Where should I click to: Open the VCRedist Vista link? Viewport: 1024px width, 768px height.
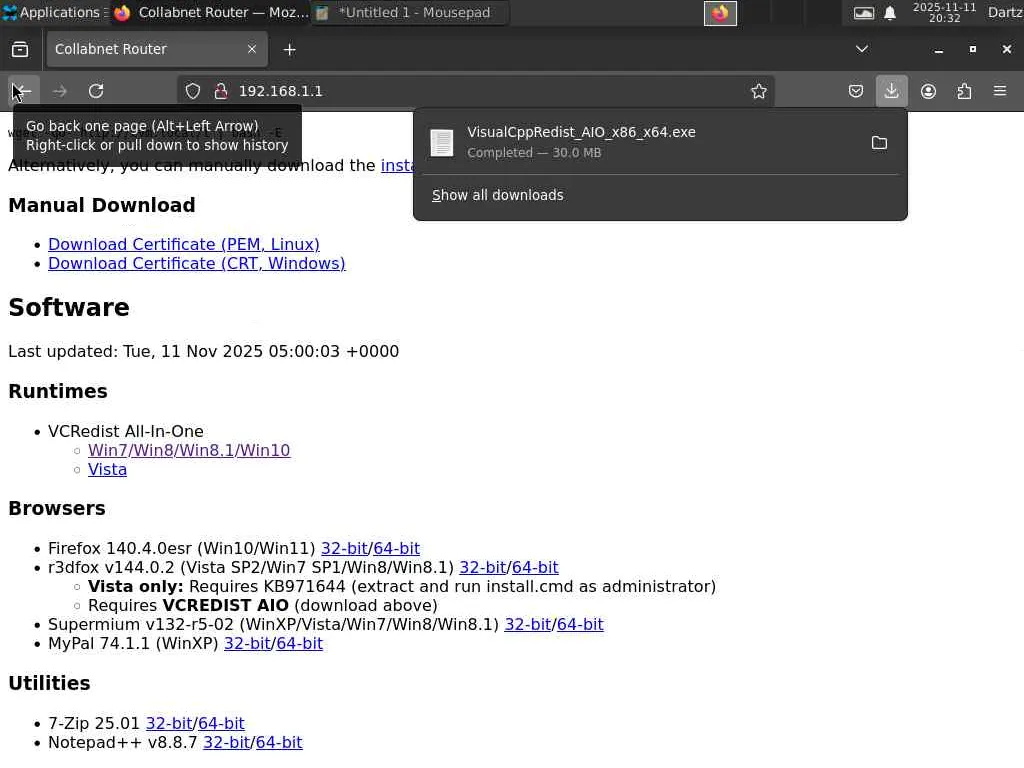[x=107, y=470]
